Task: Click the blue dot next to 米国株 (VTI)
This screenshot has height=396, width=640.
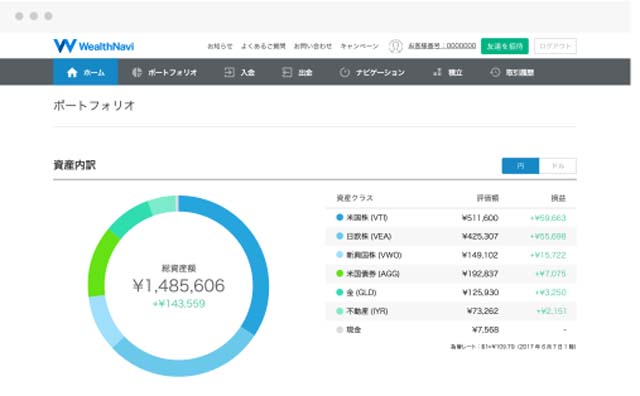Action: tap(340, 217)
